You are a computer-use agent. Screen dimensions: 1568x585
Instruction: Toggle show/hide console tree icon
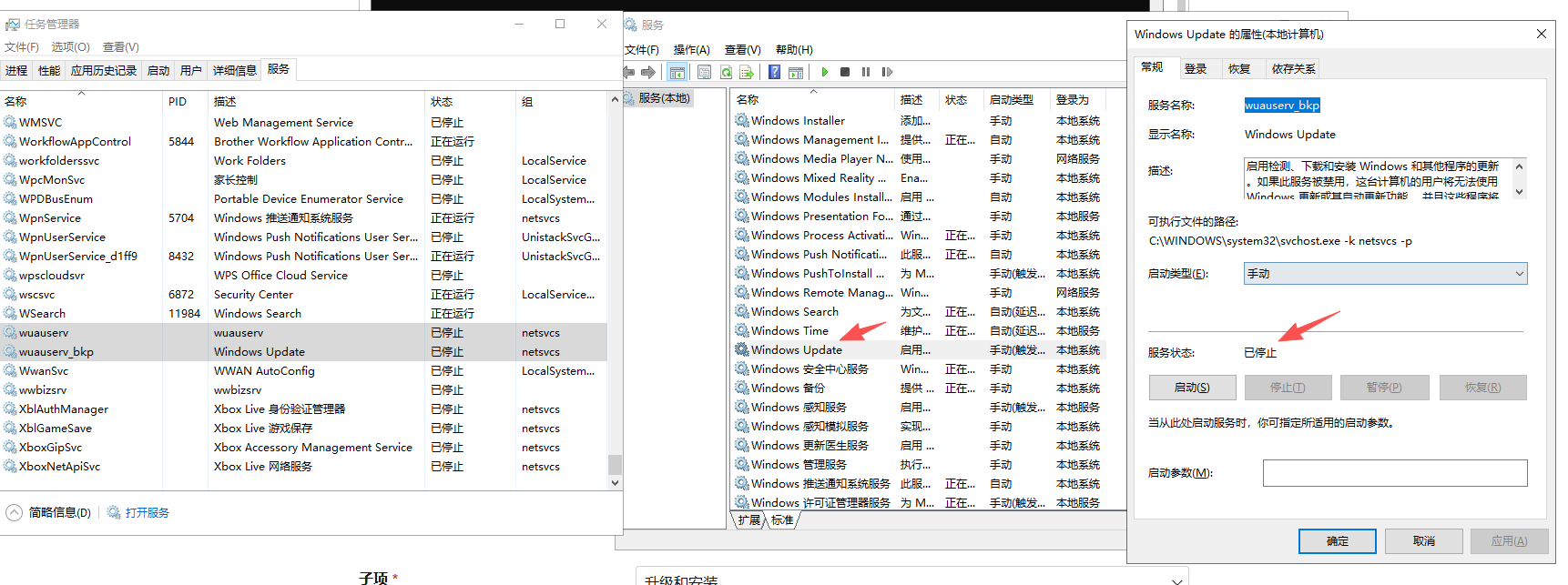click(677, 72)
